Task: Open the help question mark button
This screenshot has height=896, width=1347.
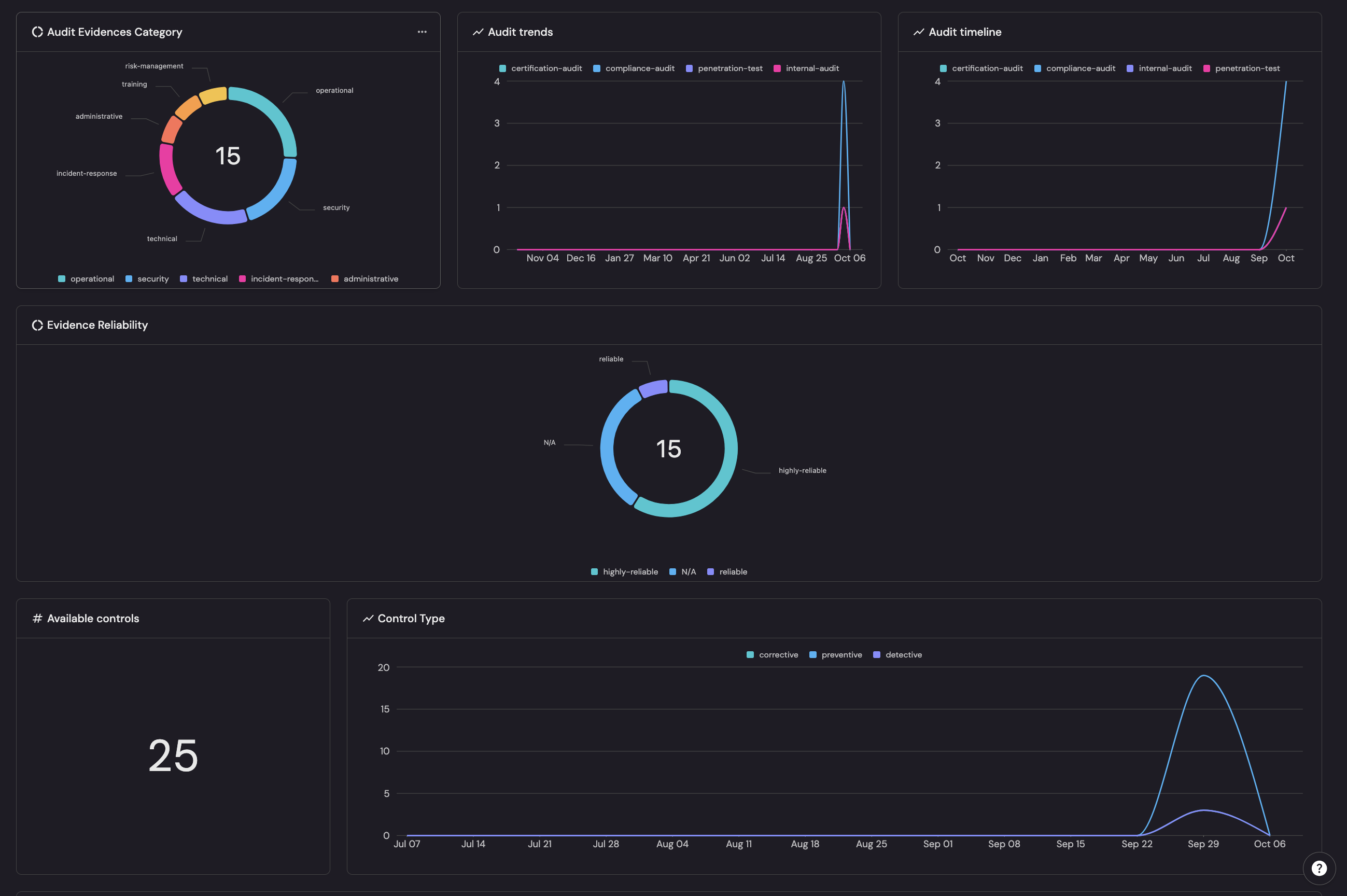Action: [x=1320, y=868]
